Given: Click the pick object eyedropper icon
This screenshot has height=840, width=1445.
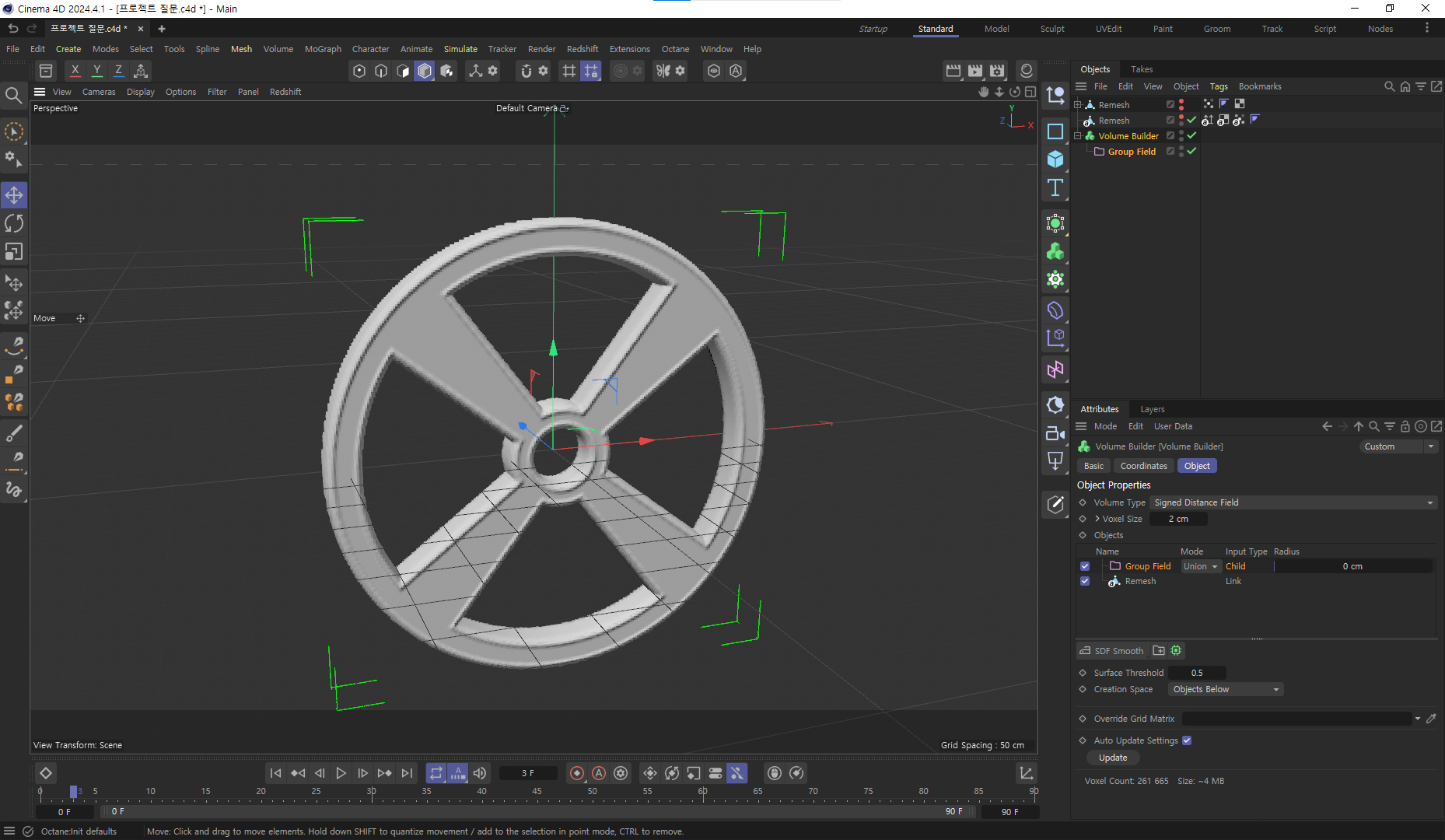Looking at the screenshot, I should pos(1431,719).
